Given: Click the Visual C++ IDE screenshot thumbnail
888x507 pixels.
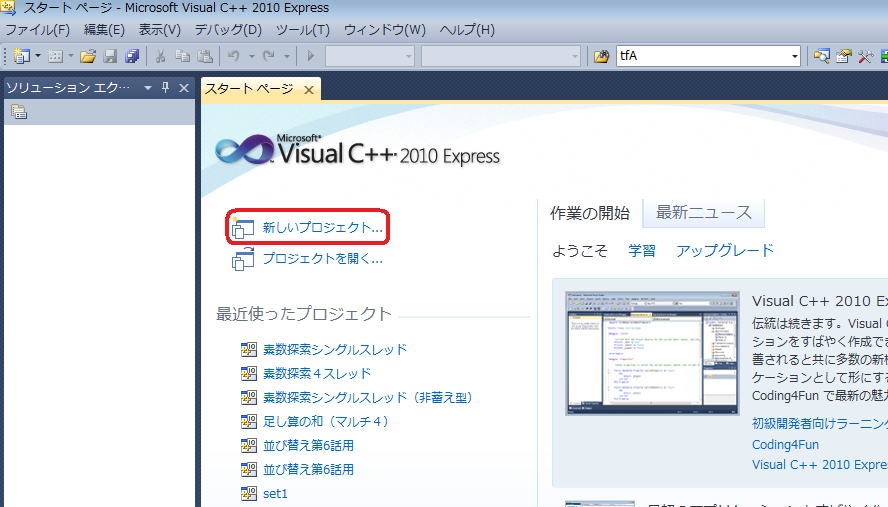Looking at the screenshot, I should (652, 353).
